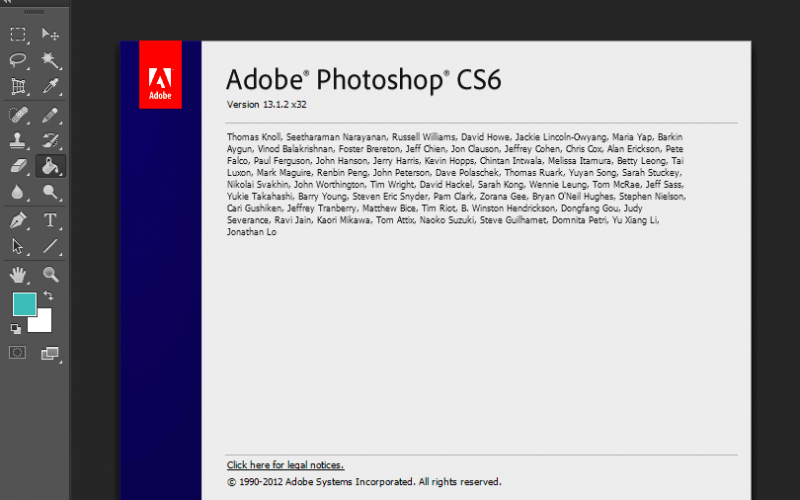Click the name 'Thomas Knoll' in credits
The width and height of the screenshot is (800, 500).
coord(254,137)
